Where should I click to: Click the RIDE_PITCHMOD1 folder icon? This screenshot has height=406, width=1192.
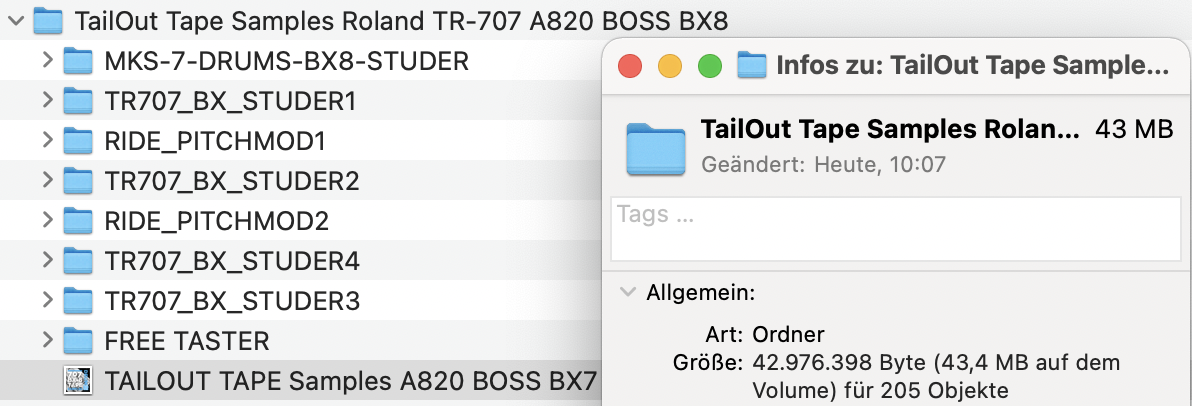[x=78, y=142]
